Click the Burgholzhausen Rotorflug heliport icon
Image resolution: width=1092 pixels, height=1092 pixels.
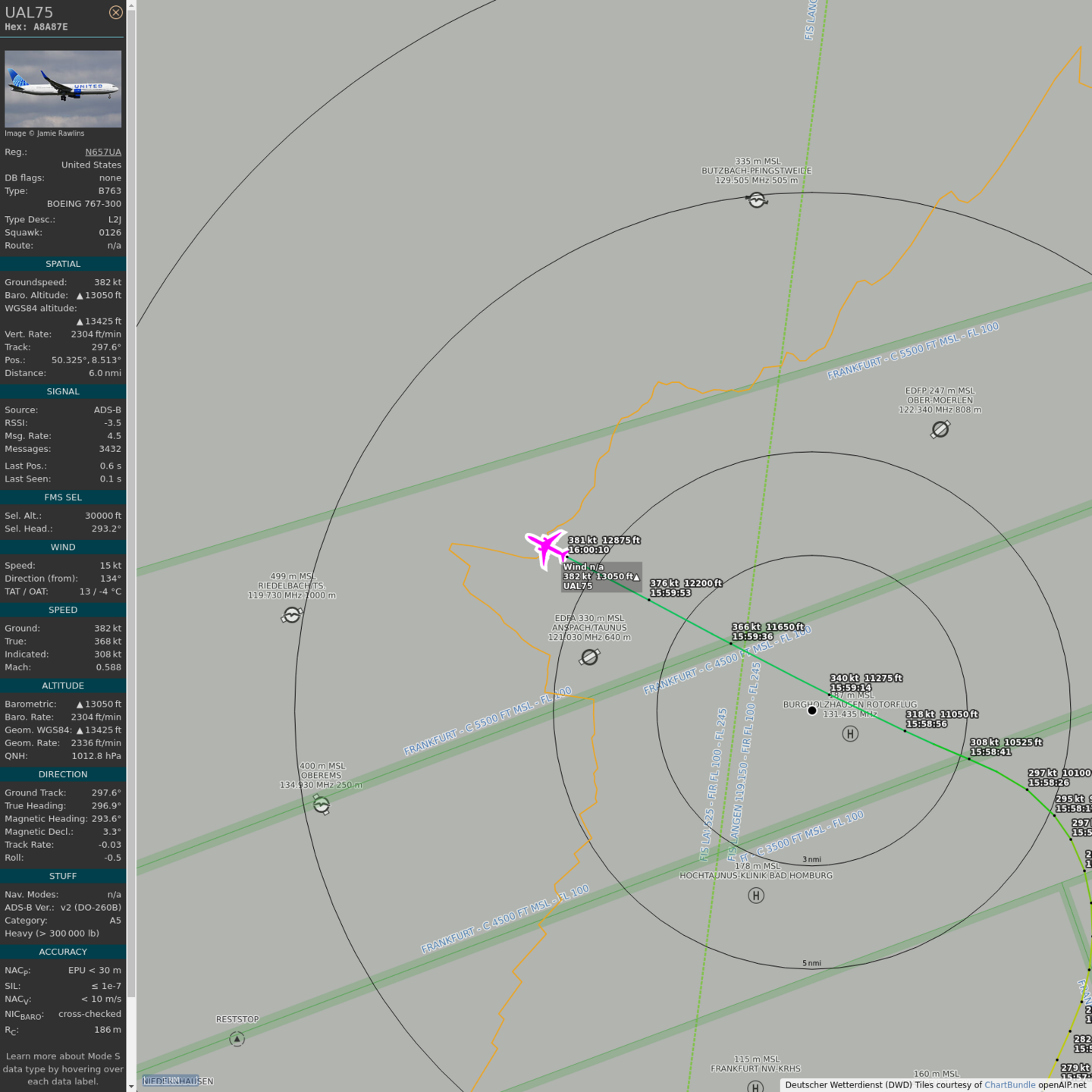(x=850, y=733)
